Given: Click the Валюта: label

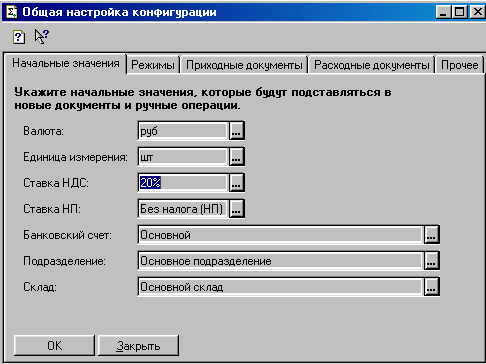Looking at the screenshot, I should pos(43,131).
